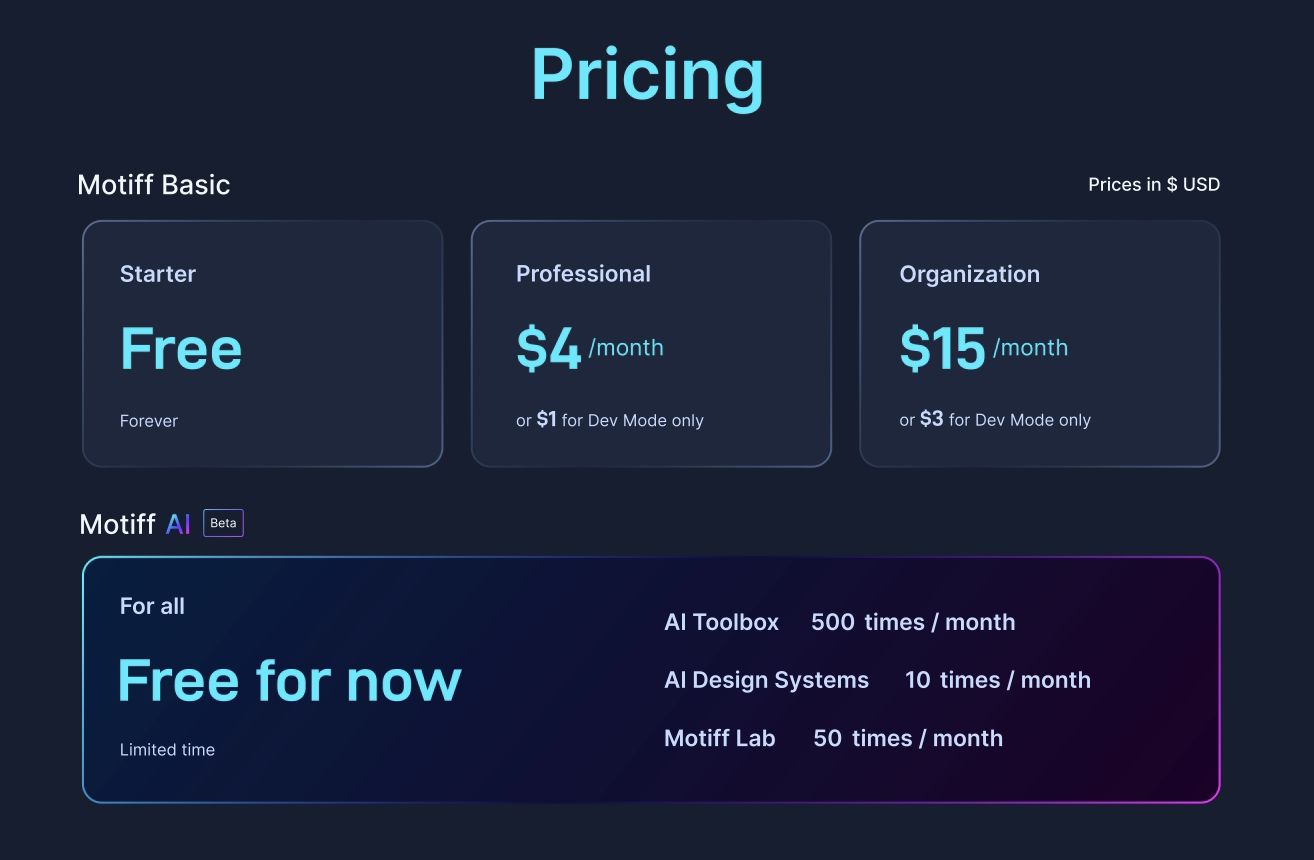The width and height of the screenshot is (1314, 860).
Task: Click the For all label in AI card
Action: coord(152,606)
